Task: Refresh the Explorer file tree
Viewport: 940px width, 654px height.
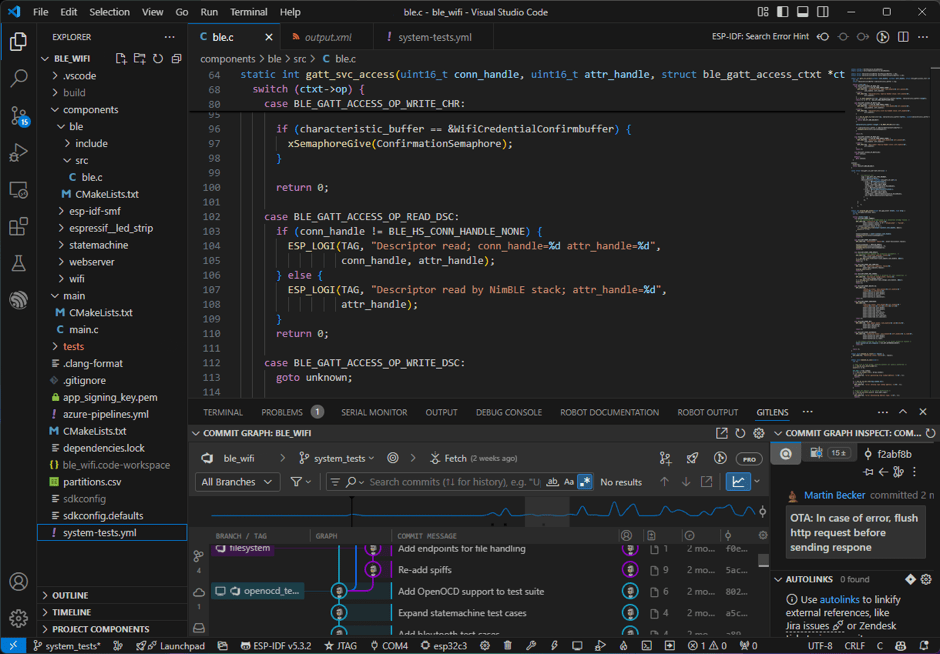Action: (x=158, y=58)
